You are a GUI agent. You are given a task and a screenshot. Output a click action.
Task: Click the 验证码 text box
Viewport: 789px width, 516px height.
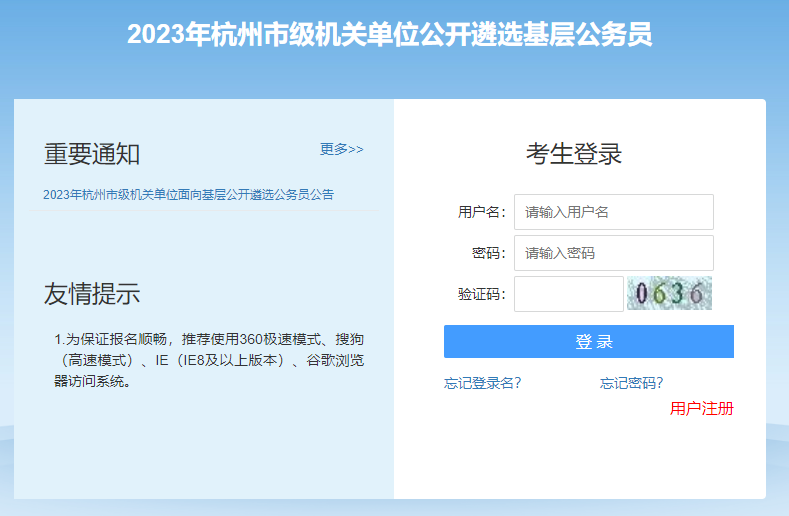568,294
